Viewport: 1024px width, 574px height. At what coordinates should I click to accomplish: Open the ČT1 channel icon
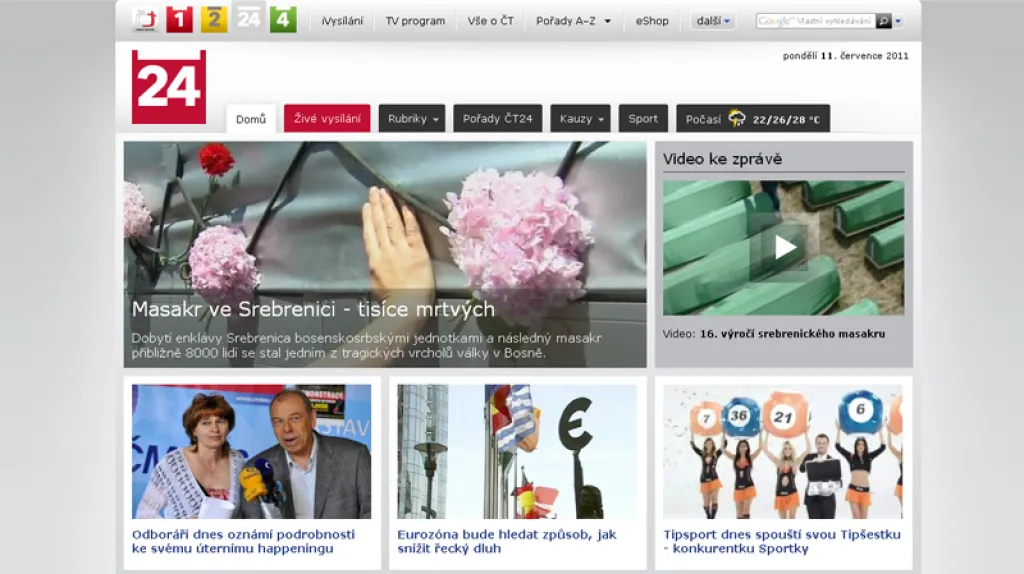click(x=179, y=20)
